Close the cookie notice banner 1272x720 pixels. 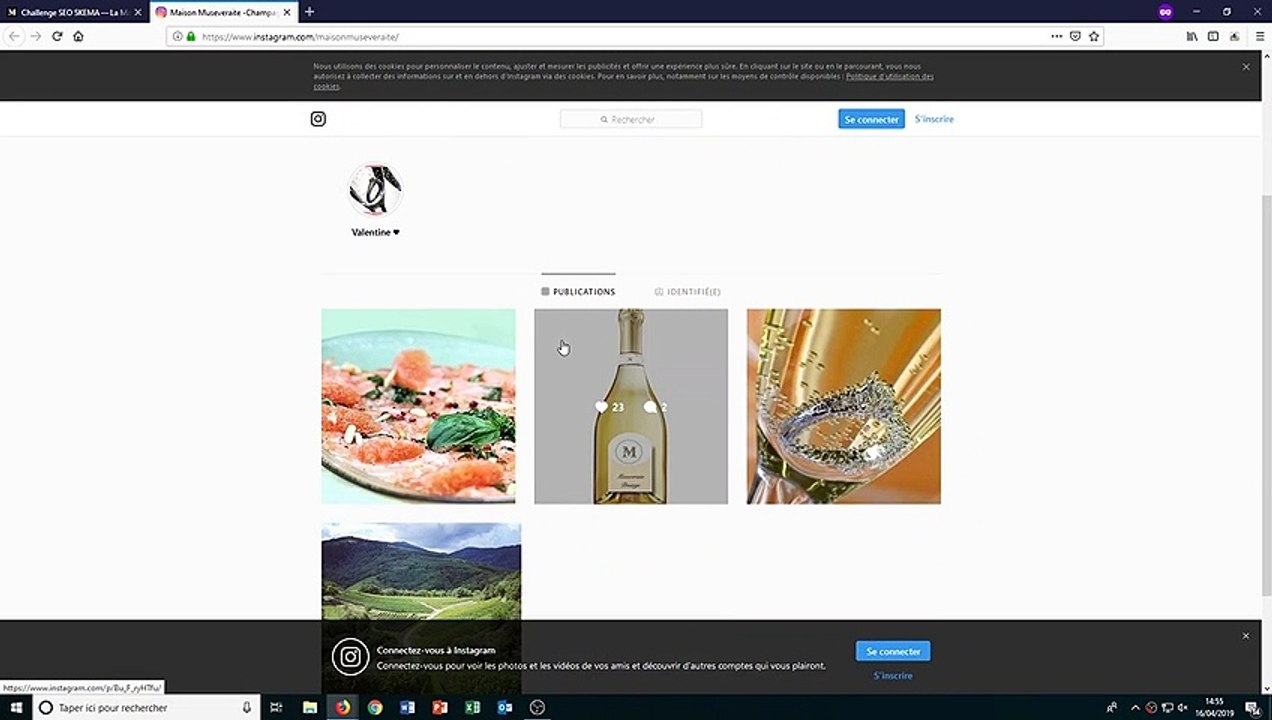1246,67
